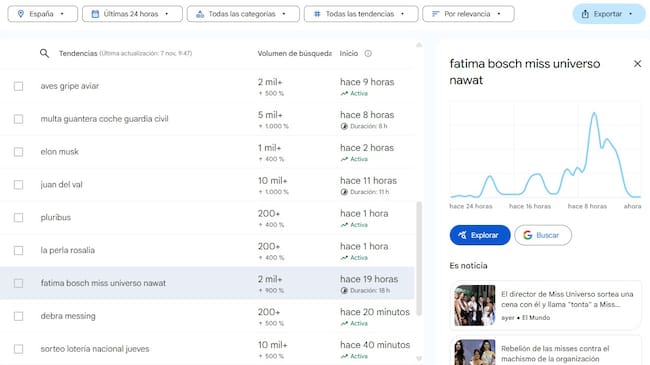Viewport: 650px width, 365px height.
Task: Click the scroll up arrow of the trends list
Action: (x=419, y=45)
